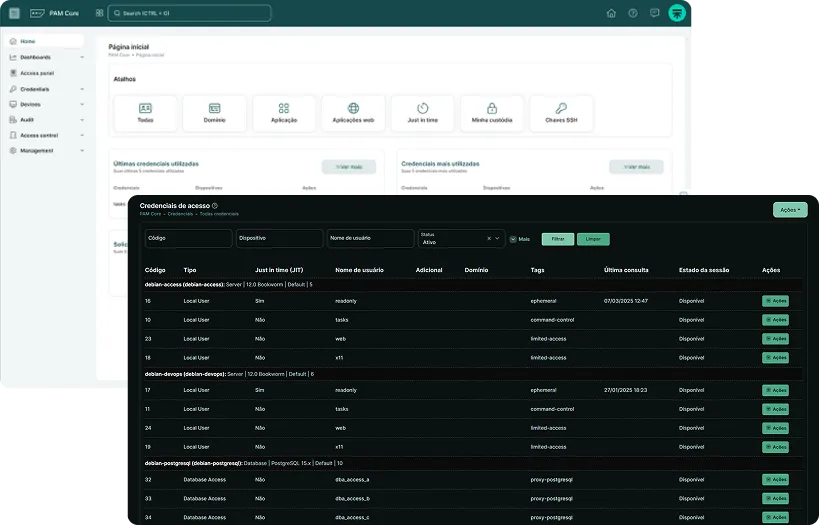Click the home icon in top bar
The image size is (819, 525).
pyautogui.click(x=611, y=13)
